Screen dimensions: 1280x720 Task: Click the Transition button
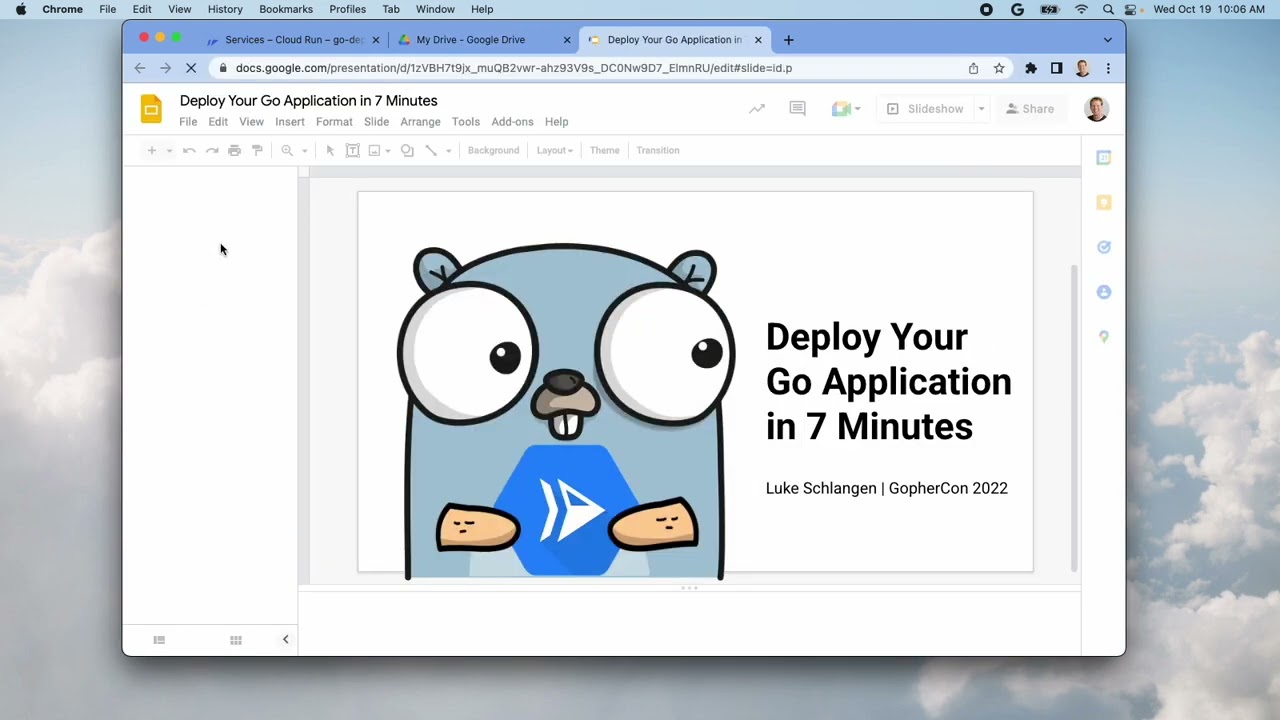click(x=657, y=150)
